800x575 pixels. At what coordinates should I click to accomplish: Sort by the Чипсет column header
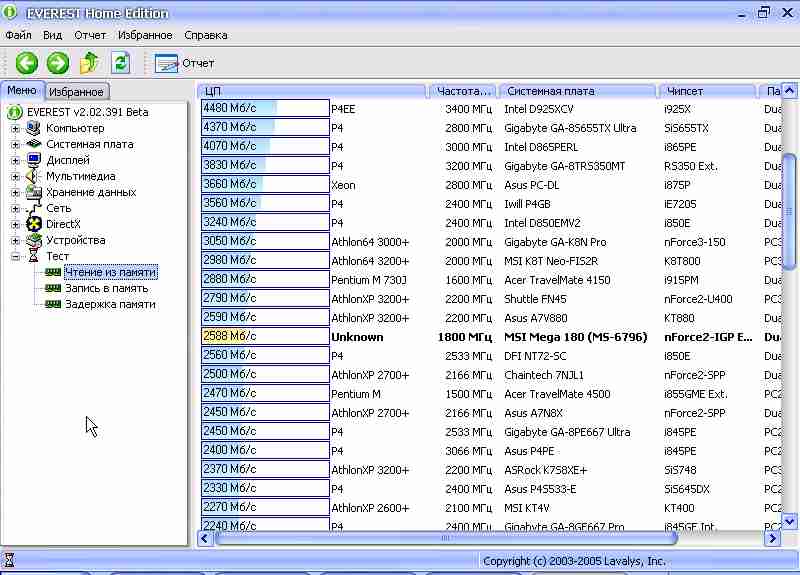[707, 91]
